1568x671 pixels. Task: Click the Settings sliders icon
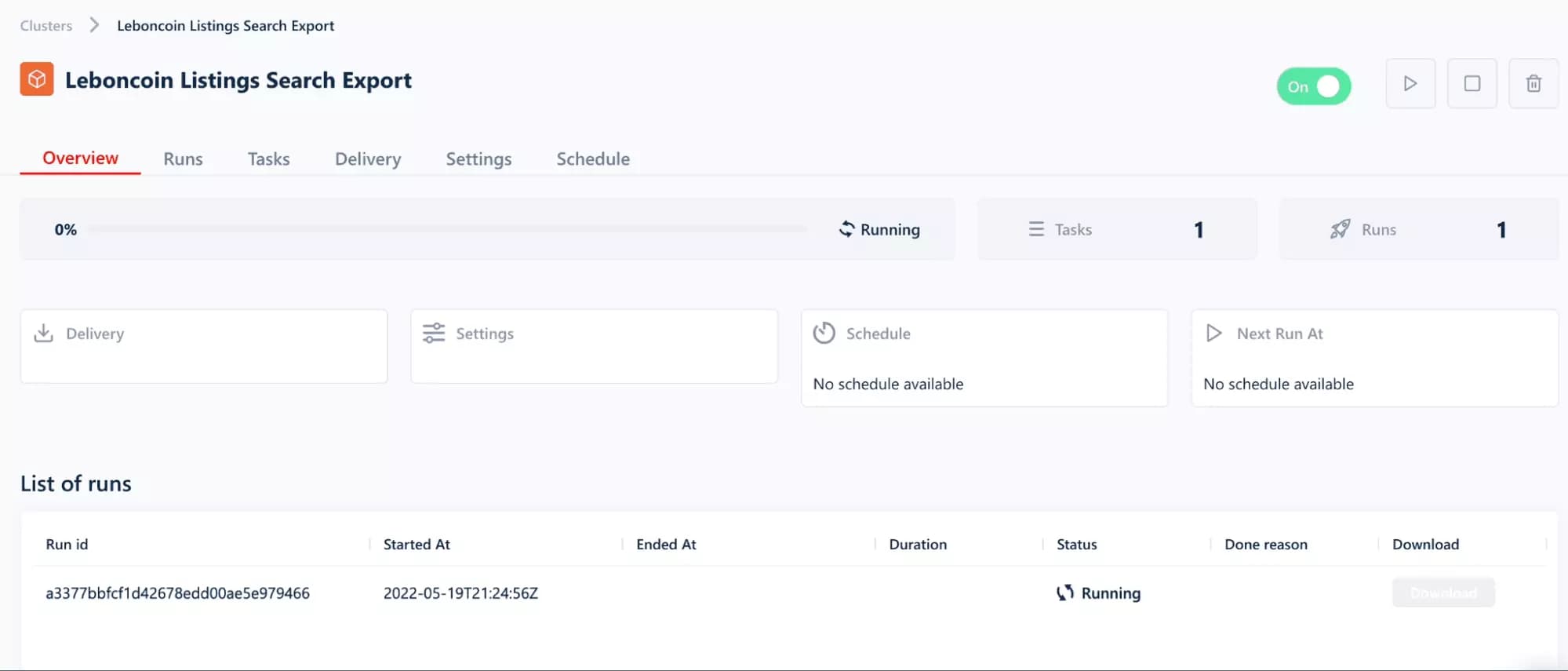coord(434,334)
